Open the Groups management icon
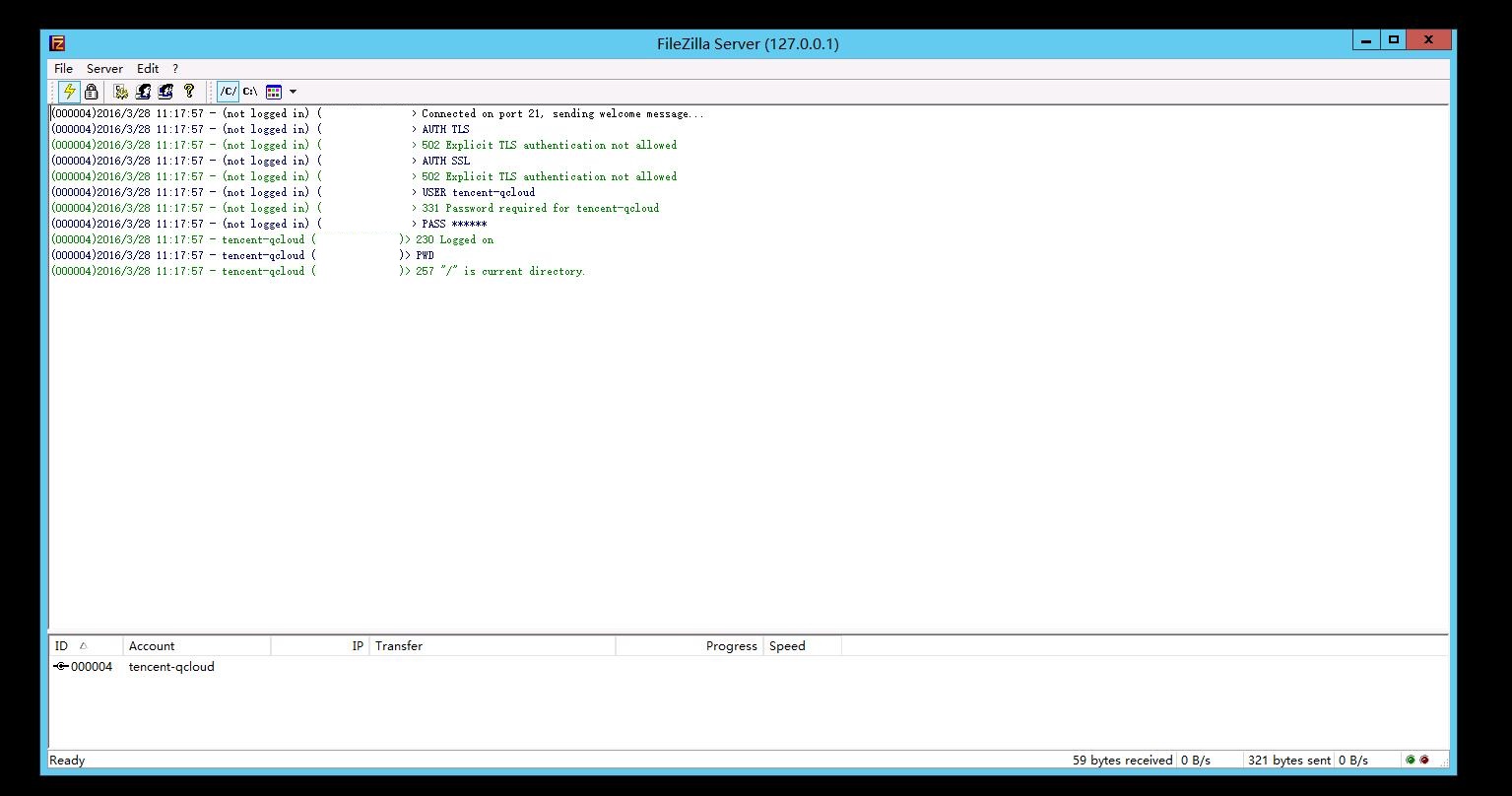 pyautogui.click(x=165, y=92)
